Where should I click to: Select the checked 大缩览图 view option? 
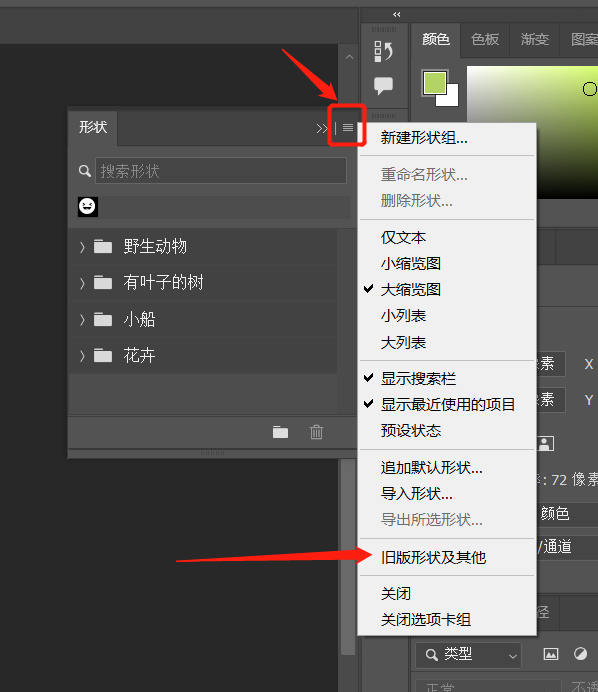pyautogui.click(x=410, y=290)
